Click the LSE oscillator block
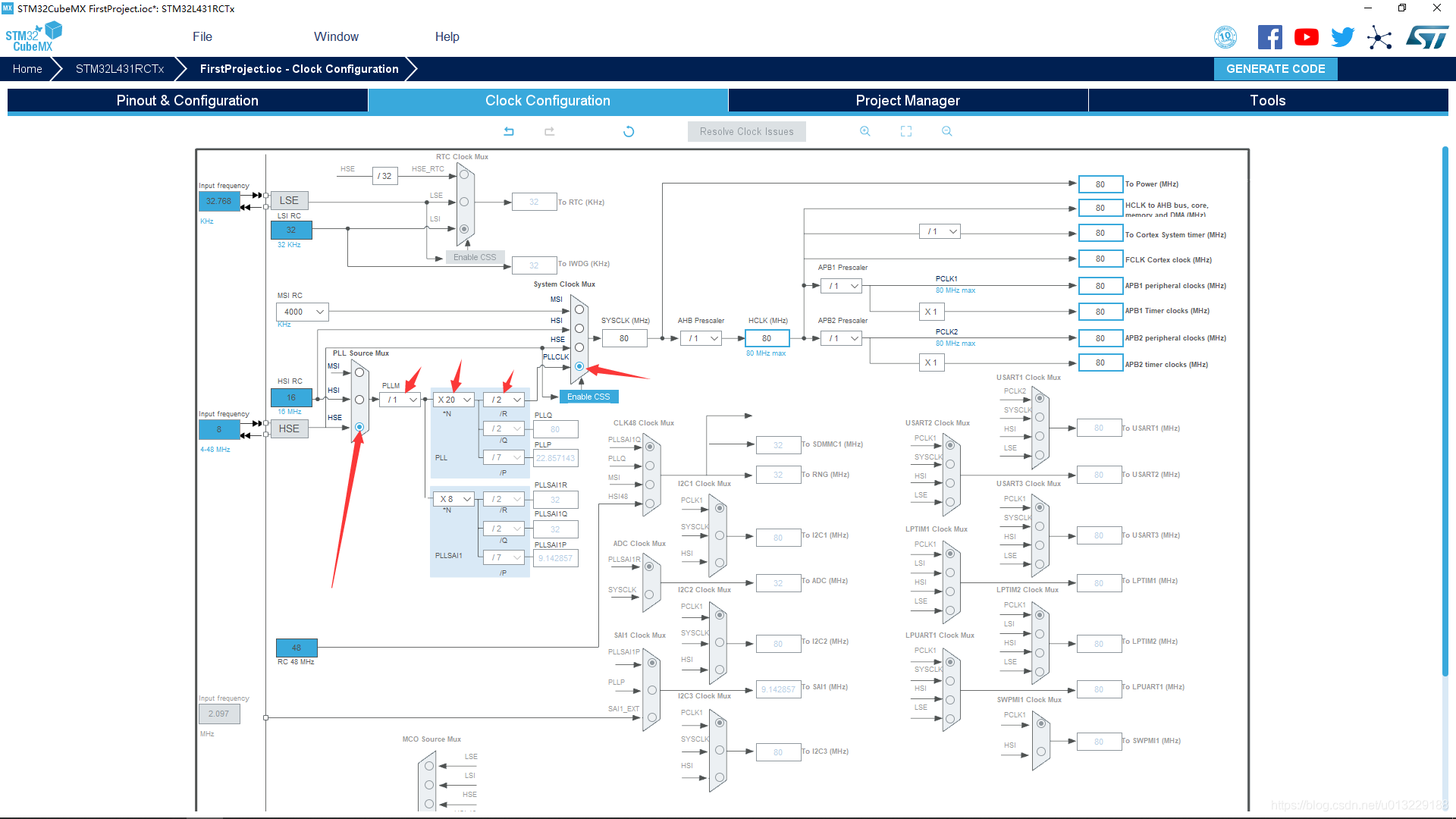This screenshot has width=1456, height=819. 289,200
